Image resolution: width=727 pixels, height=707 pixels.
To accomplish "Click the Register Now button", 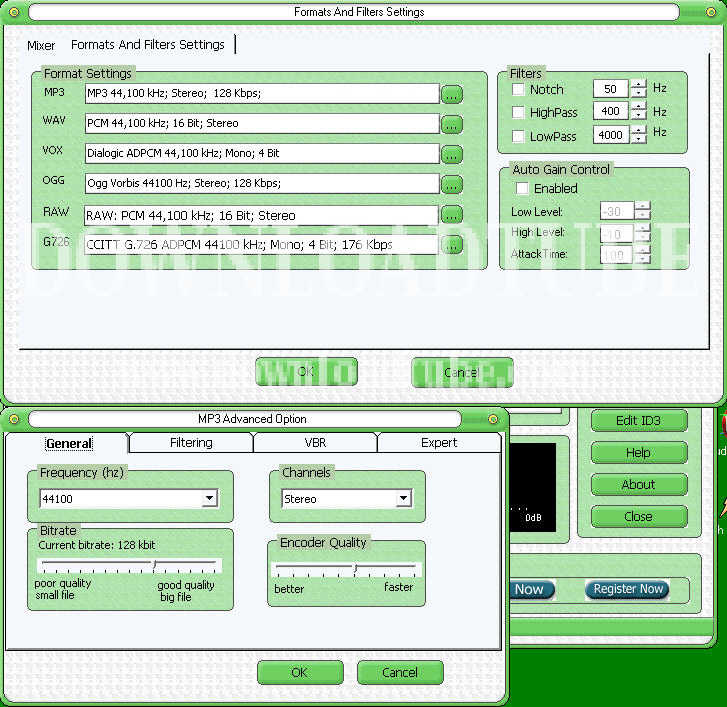I will pos(628,589).
